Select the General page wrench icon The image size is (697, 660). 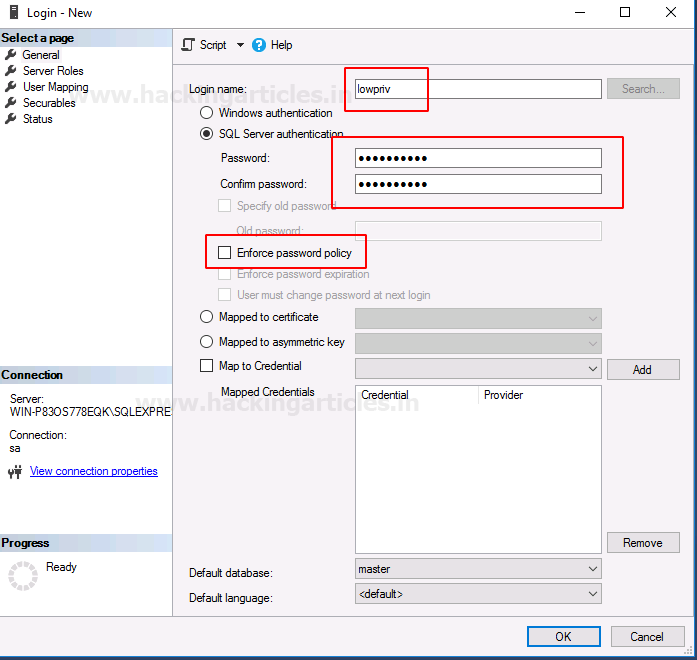coord(11,55)
